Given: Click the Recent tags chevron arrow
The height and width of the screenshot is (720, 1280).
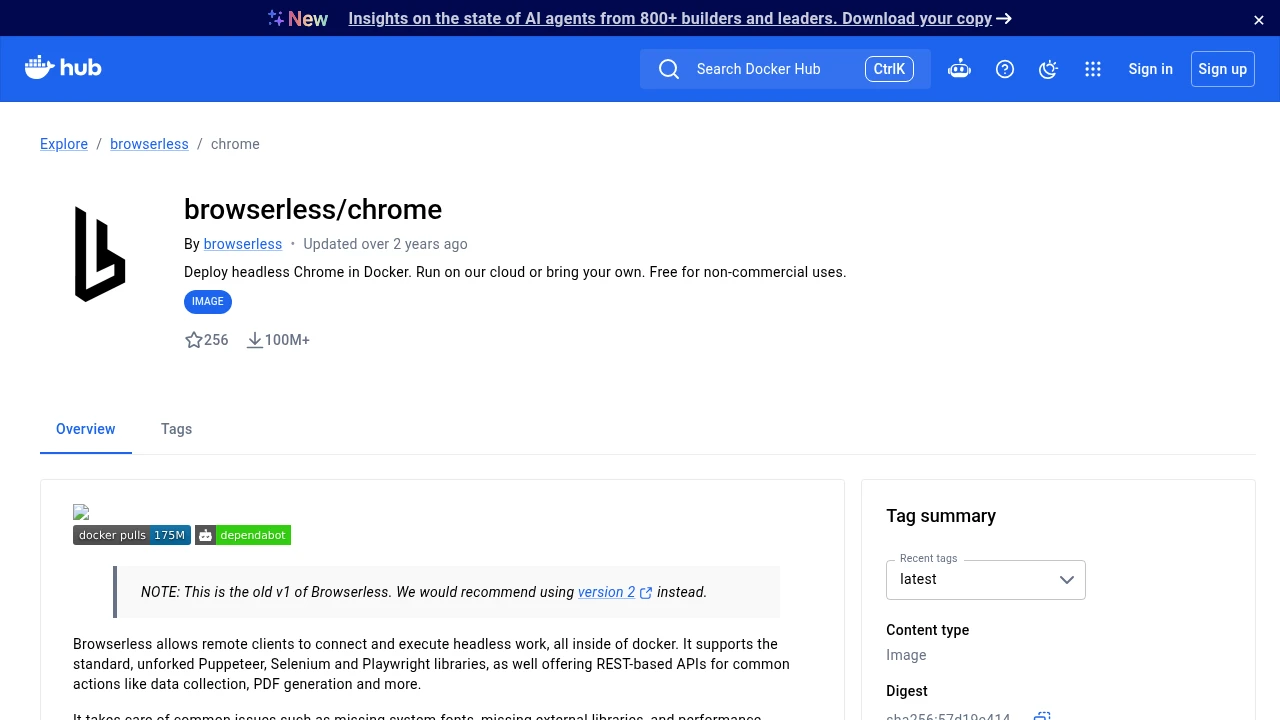Looking at the screenshot, I should [x=1067, y=580].
